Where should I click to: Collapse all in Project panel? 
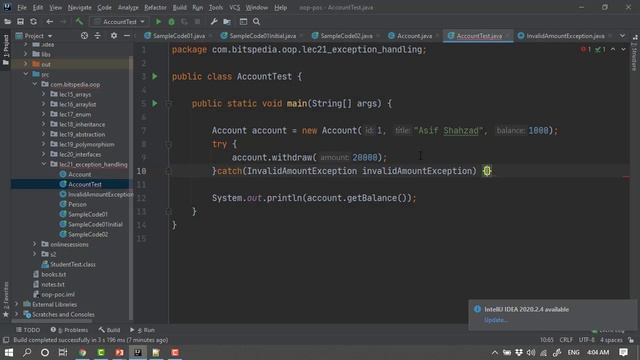click(98, 36)
